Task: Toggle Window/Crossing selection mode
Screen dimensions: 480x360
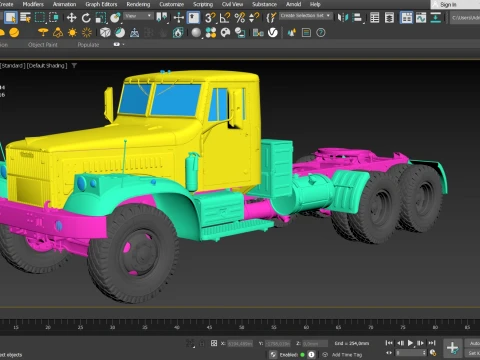Action: pos(53,18)
